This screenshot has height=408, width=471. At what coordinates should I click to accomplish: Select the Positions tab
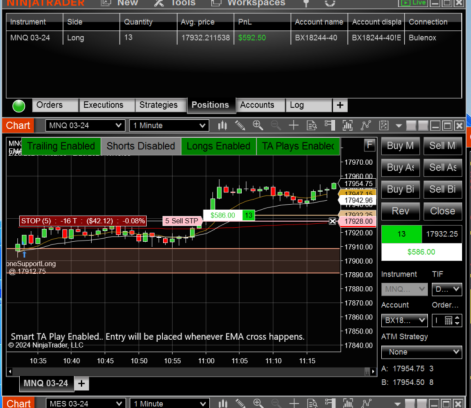tap(212, 105)
